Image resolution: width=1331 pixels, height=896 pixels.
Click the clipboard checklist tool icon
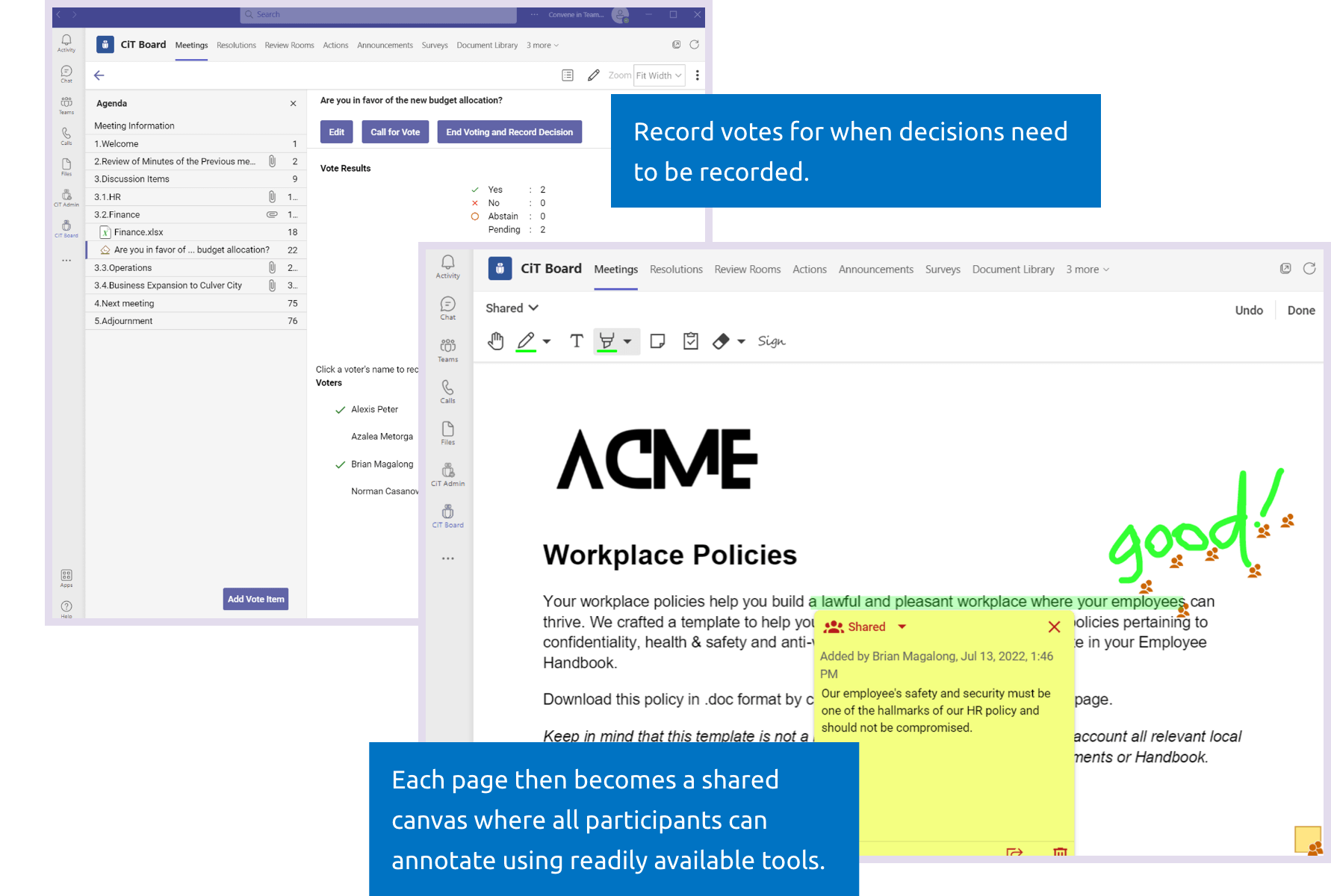(691, 341)
